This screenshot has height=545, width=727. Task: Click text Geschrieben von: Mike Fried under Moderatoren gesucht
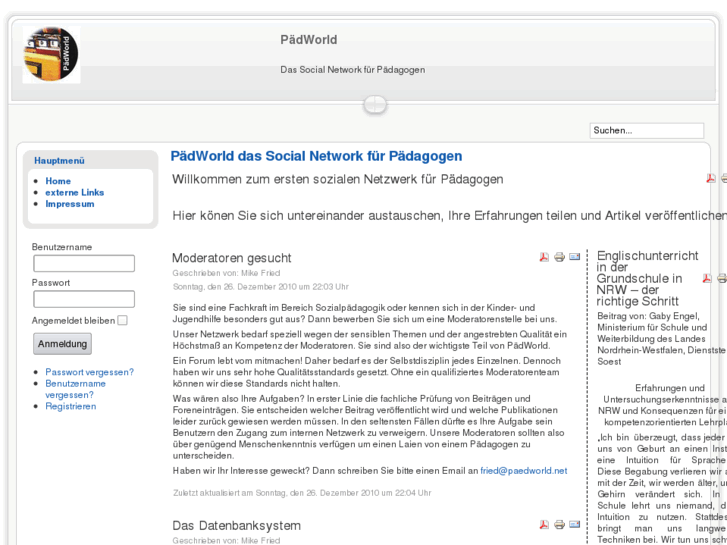click(226, 273)
